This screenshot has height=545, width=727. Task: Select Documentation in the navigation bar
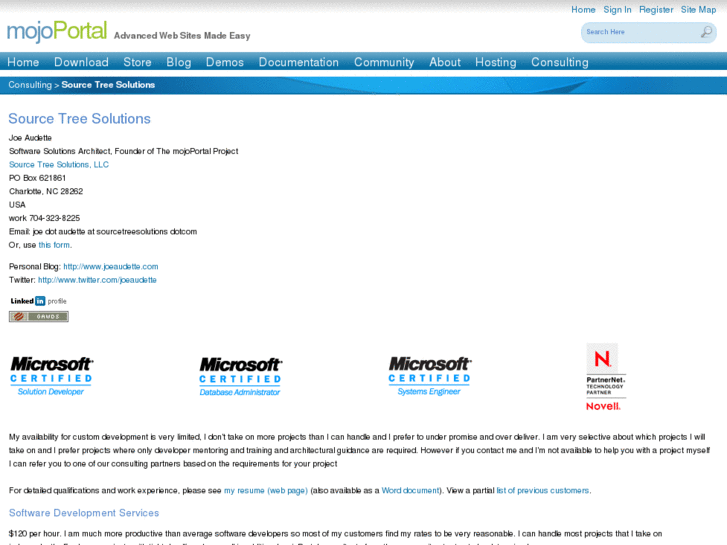pos(299,62)
